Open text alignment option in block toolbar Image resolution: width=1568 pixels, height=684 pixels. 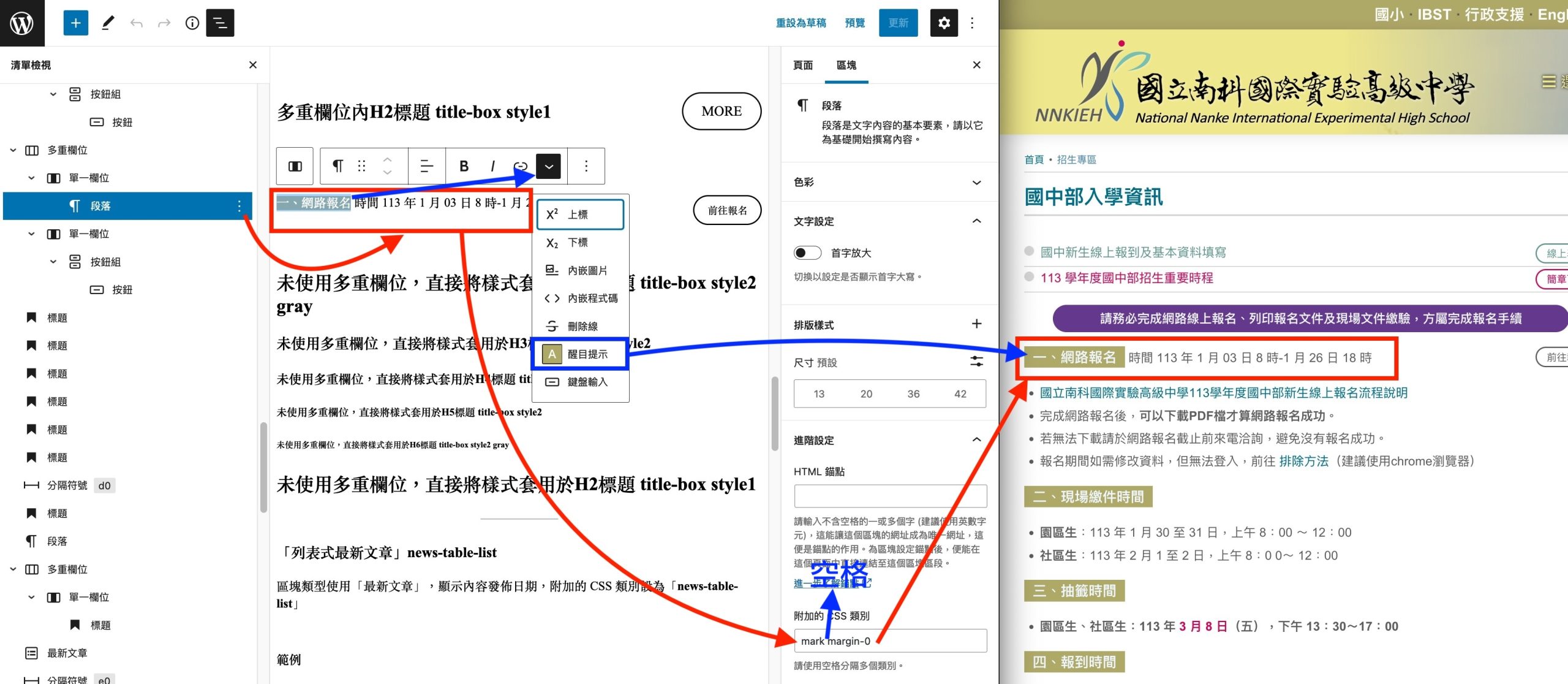(x=427, y=166)
